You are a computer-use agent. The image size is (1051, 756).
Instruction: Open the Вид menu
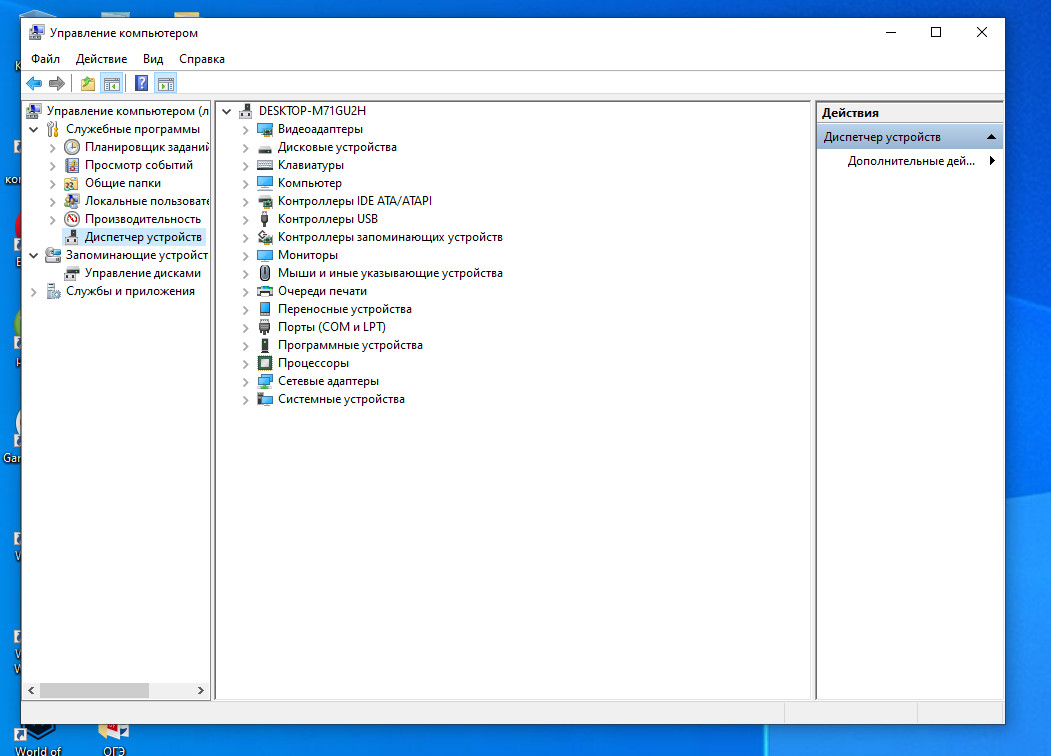click(x=153, y=59)
